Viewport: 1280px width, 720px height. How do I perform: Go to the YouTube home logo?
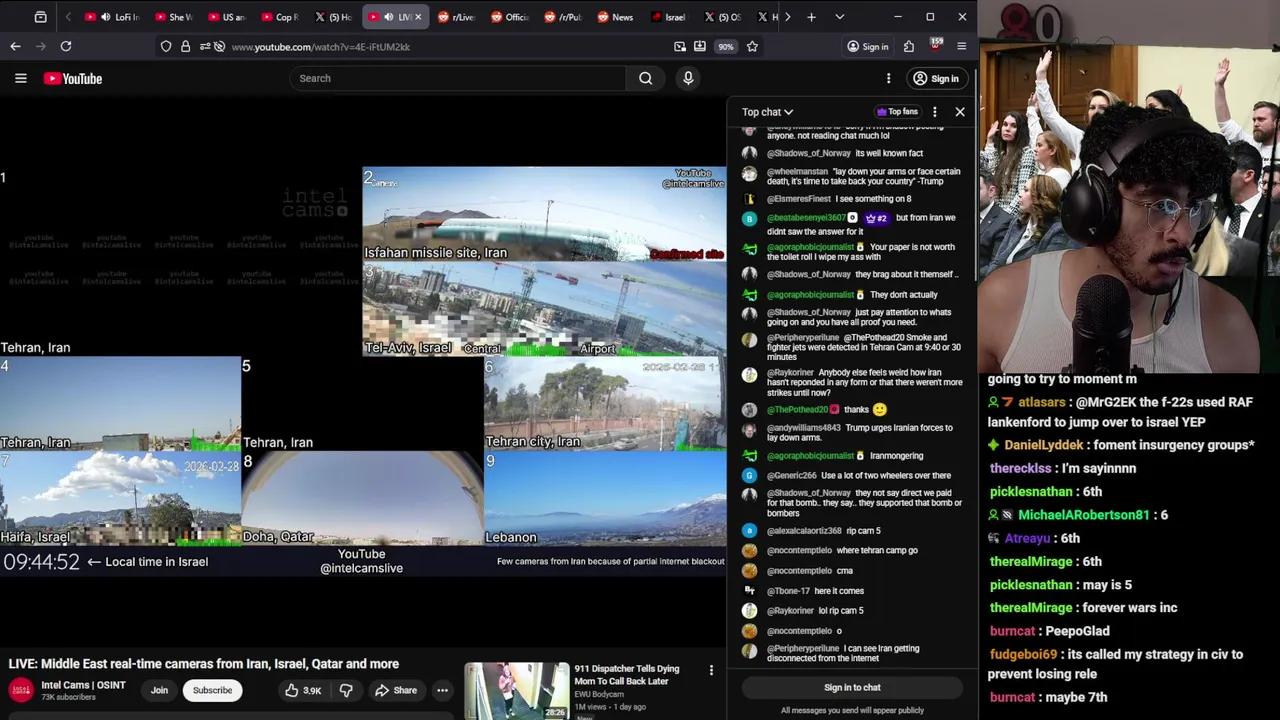(73, 78)
